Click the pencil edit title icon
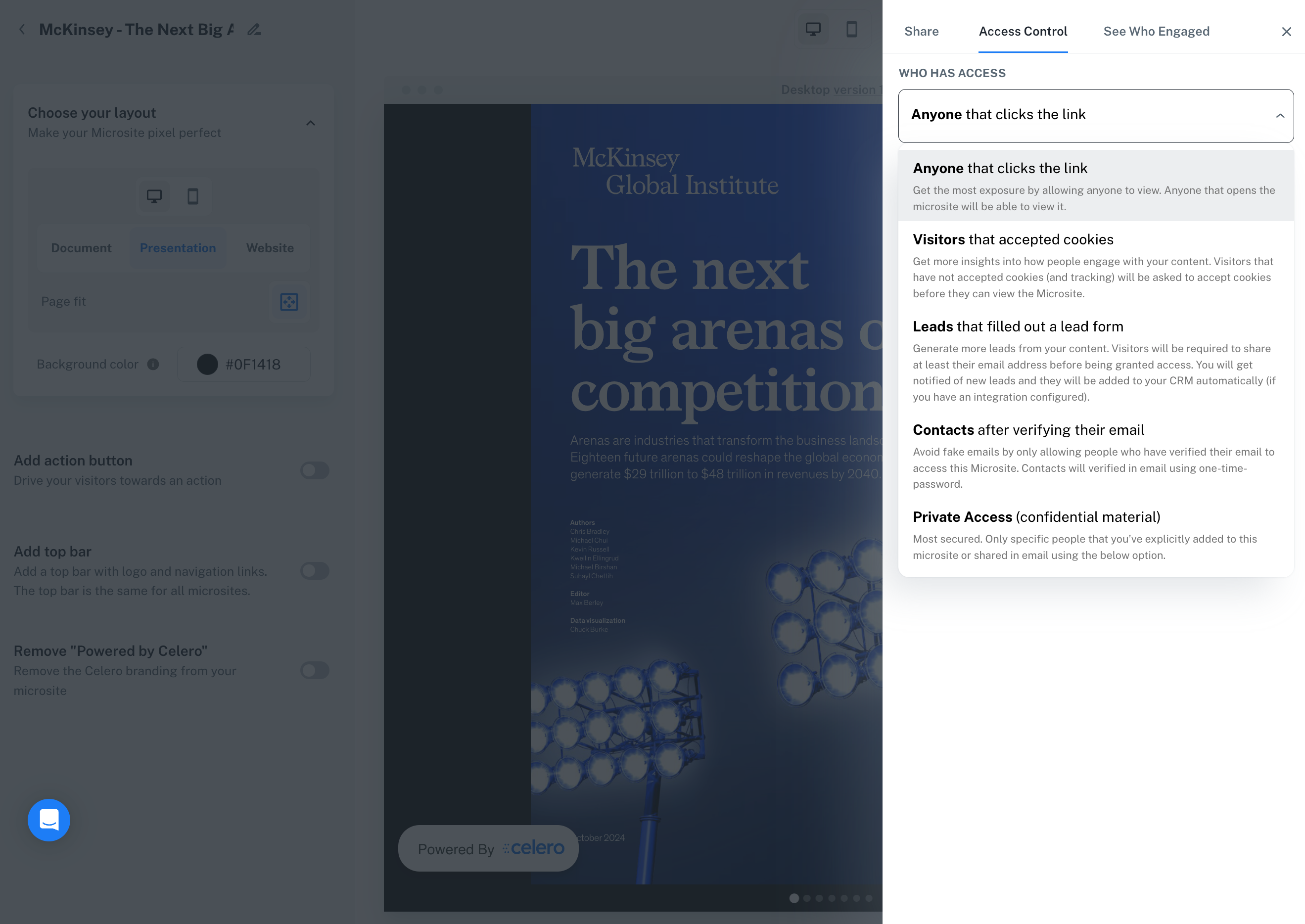 [x=254, y=30]
